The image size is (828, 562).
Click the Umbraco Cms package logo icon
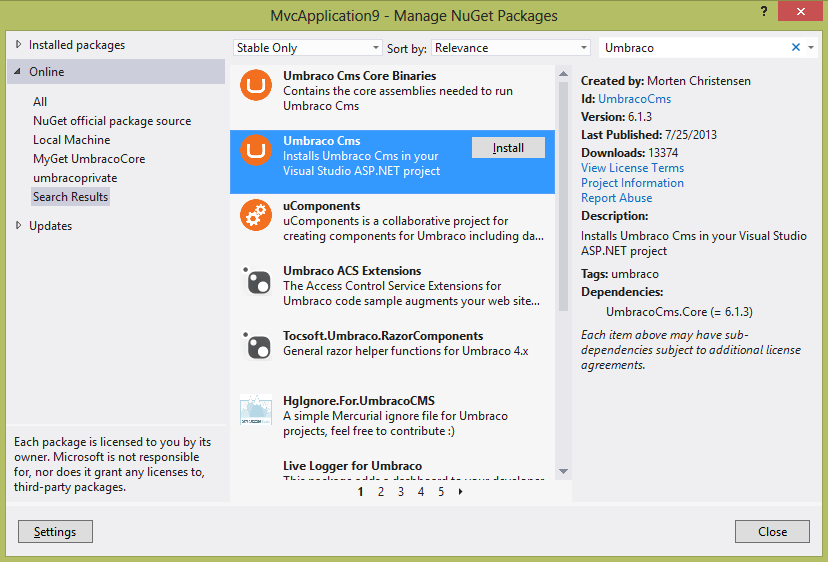[x=256, y=150]
